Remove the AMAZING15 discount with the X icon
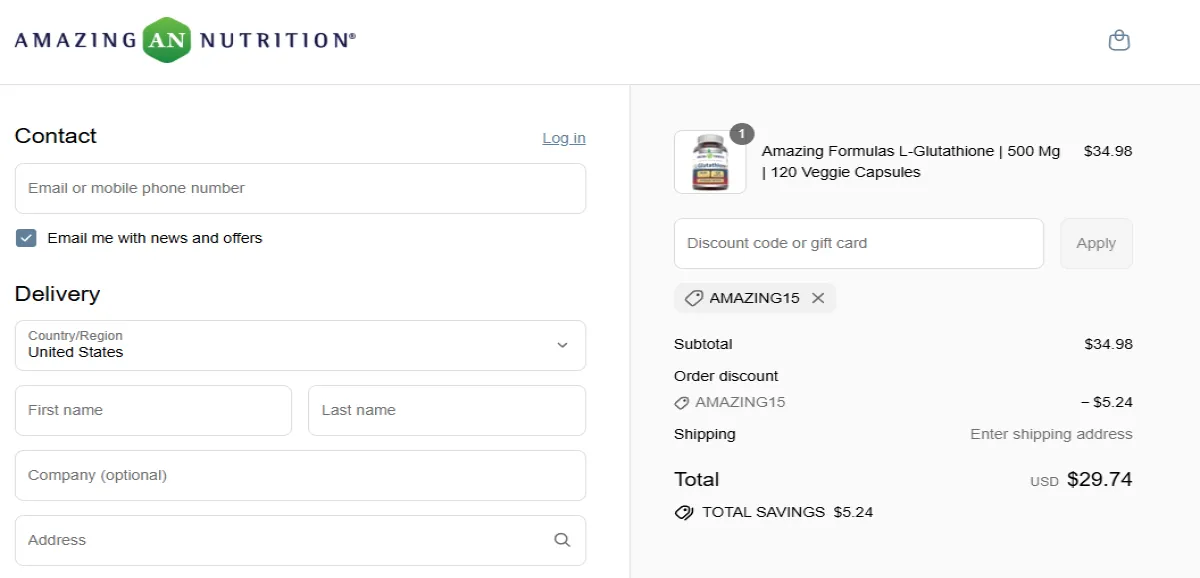The width and height of the screenshot is (1200, 578). [818, 297]
